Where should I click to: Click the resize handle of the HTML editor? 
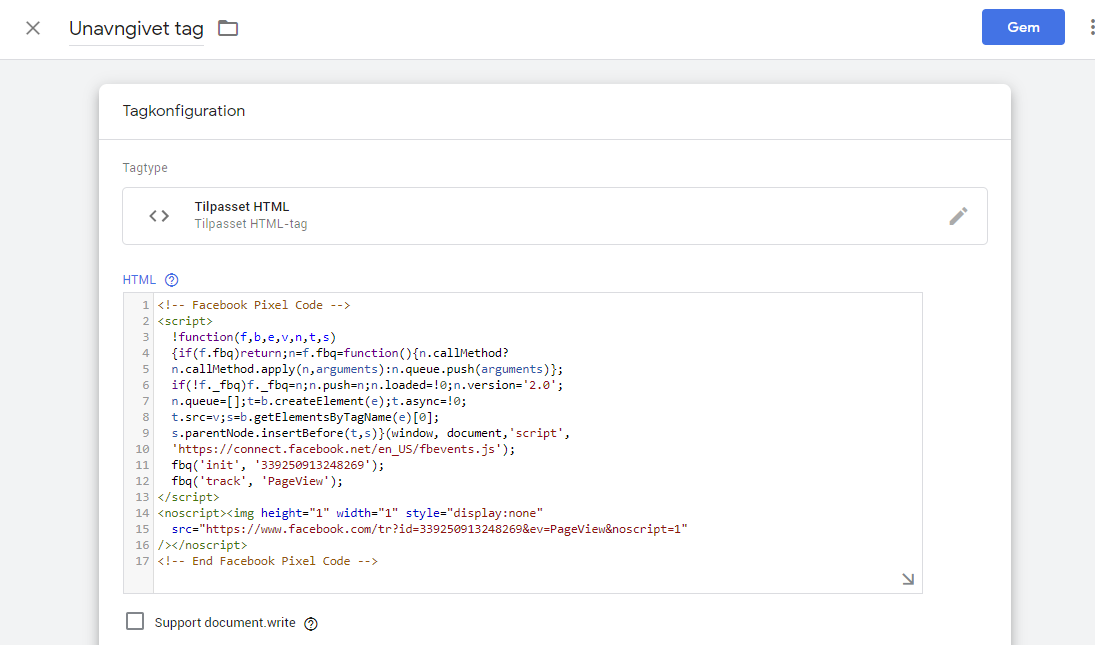pyautogui.click(x=908, y=579)
